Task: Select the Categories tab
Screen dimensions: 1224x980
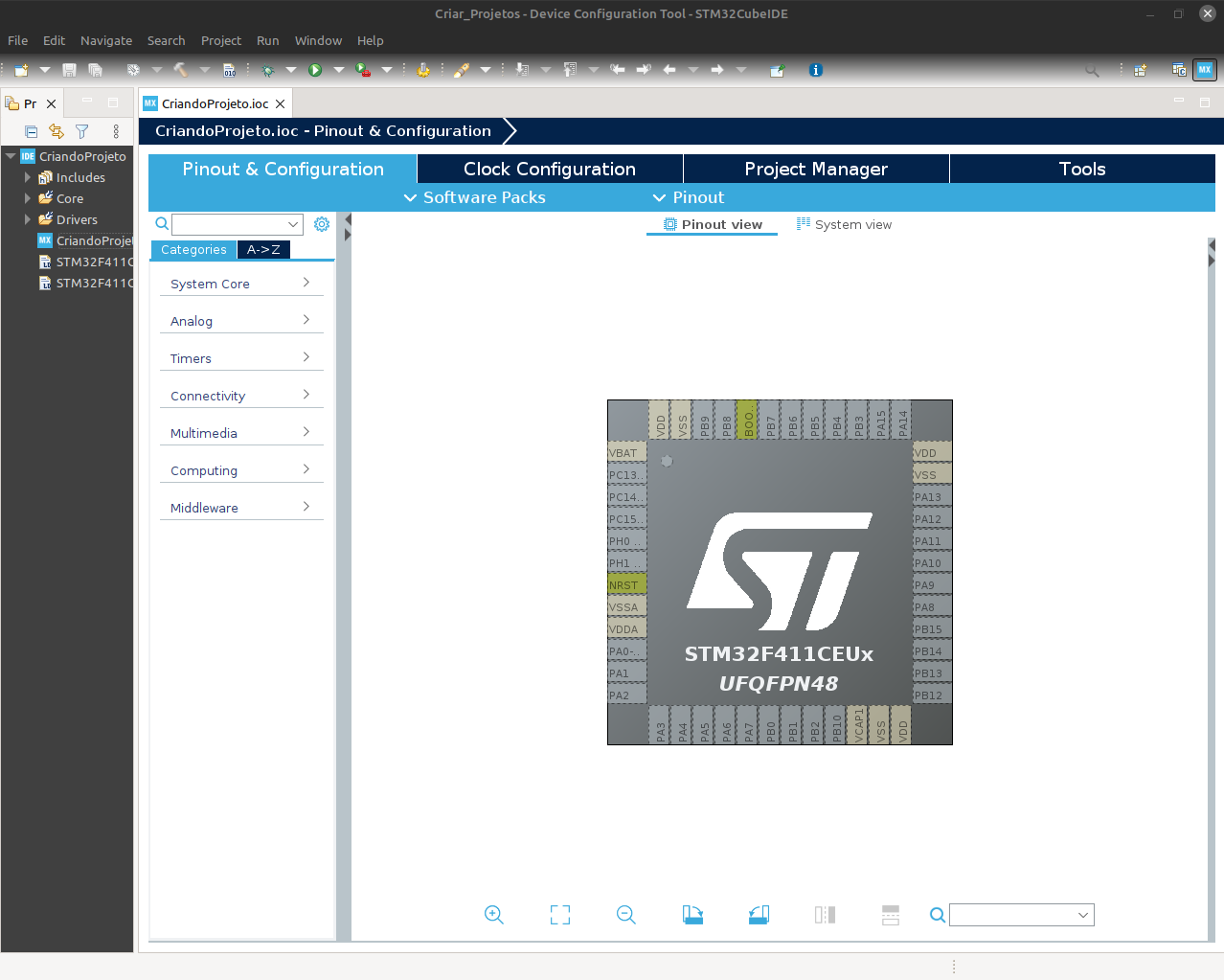Action: tap(193, 249)
